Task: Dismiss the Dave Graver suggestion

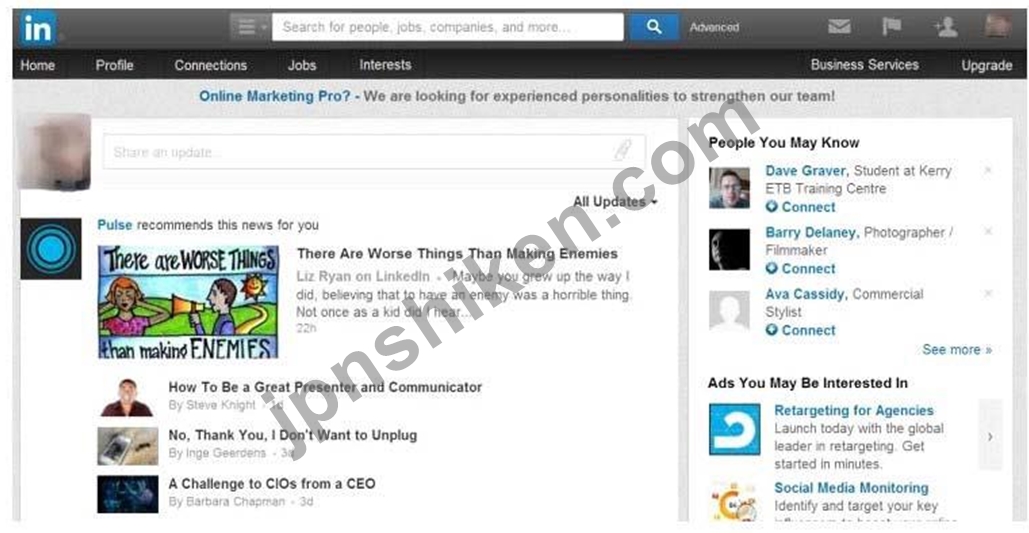Action: click(x=988, y=171)
